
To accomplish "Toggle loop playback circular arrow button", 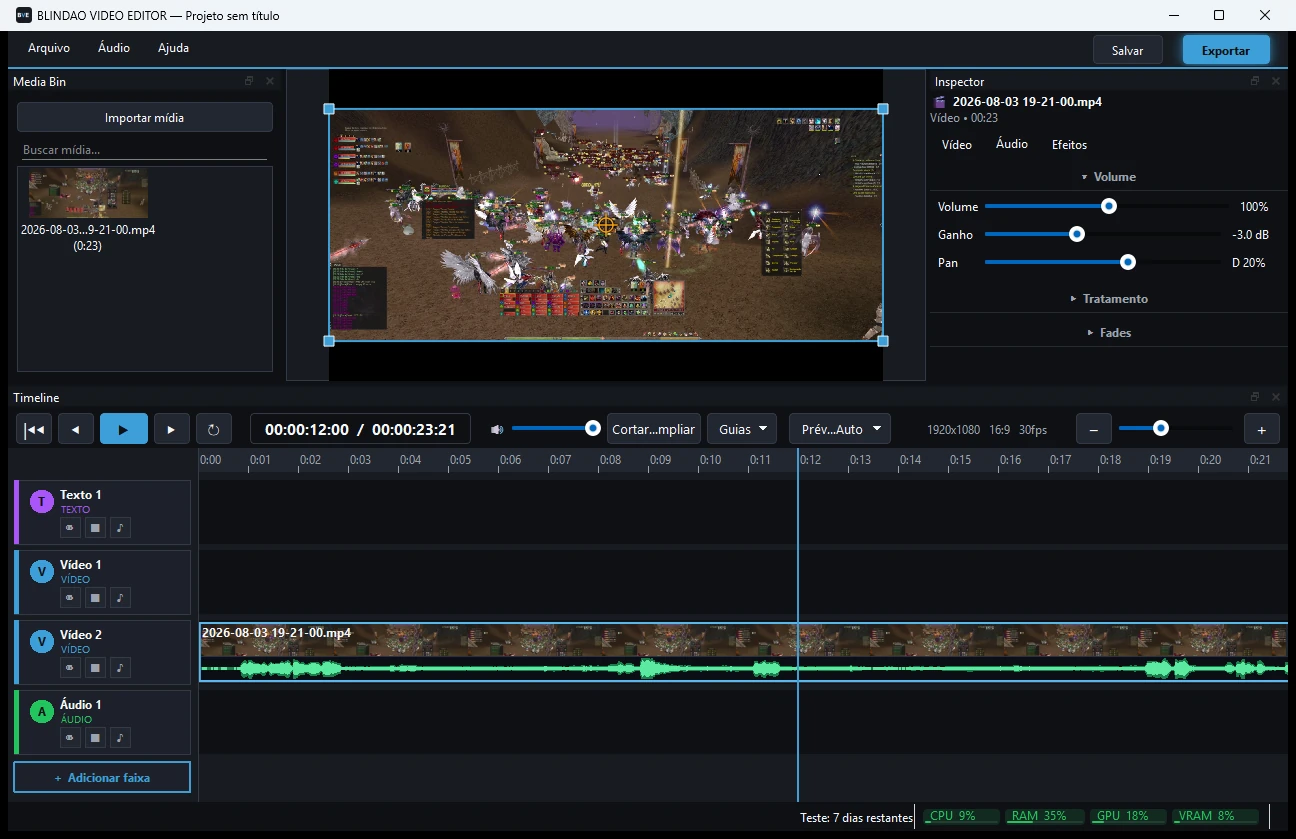I will (x=214, y=429).
